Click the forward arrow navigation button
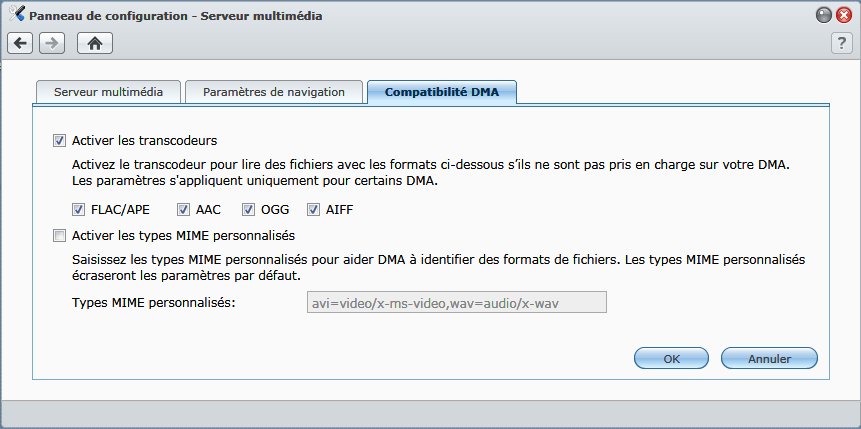The height and width of the screenshot is (429, 861). pyautogui.click(x=52, y=43)
